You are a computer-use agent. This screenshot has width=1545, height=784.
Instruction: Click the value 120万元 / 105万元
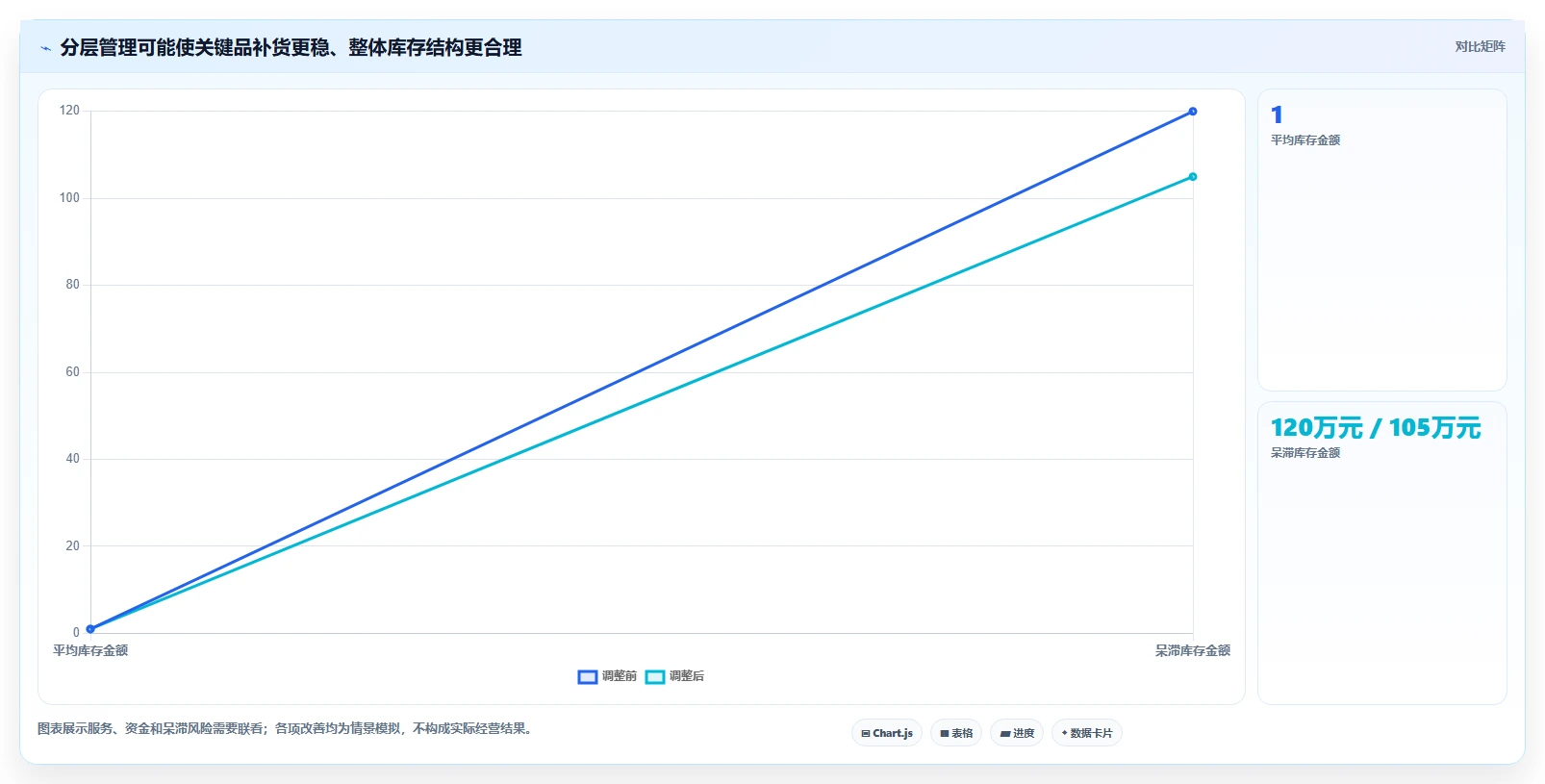click(1376, 428)
